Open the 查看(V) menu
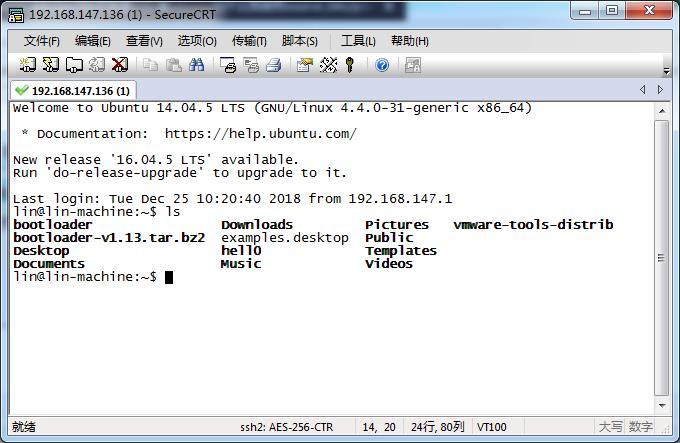 (x=144, y=41)
